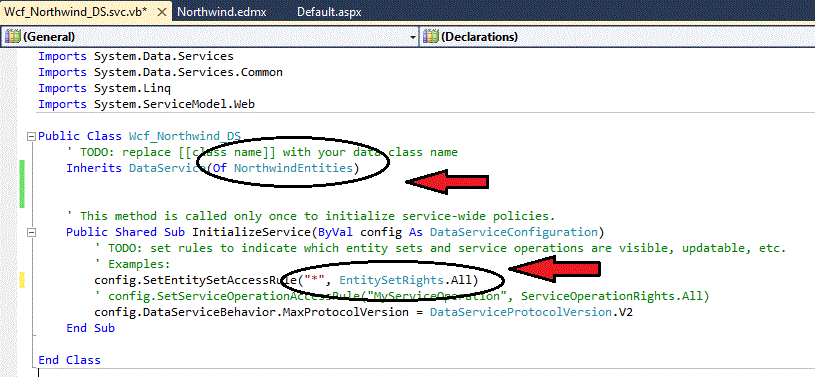The height and width of the screenshot is (377, 815).
Task: Click the TODO set rules comment
Action: (440, 248)
